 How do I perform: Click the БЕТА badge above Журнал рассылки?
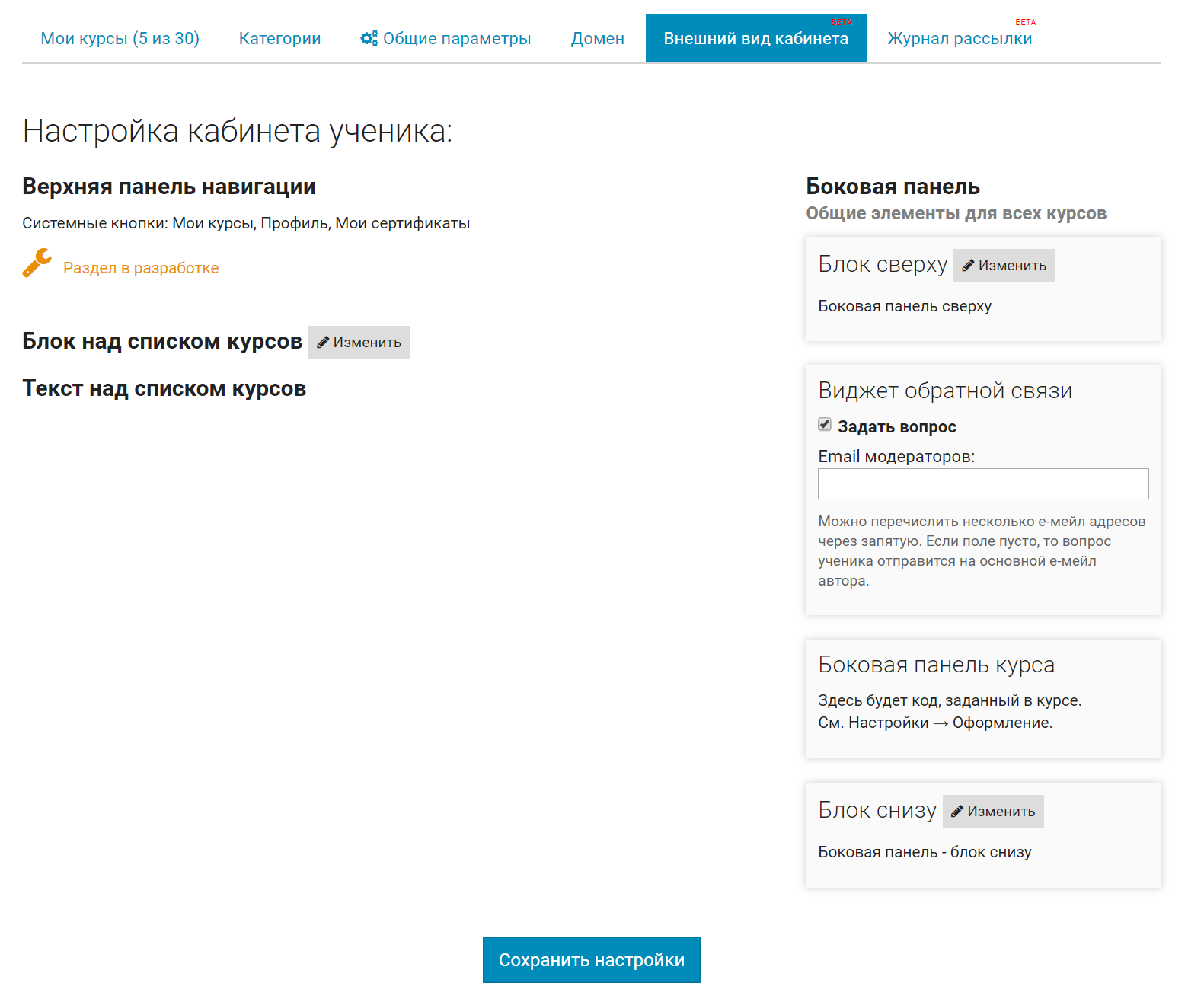point(1025,22)
